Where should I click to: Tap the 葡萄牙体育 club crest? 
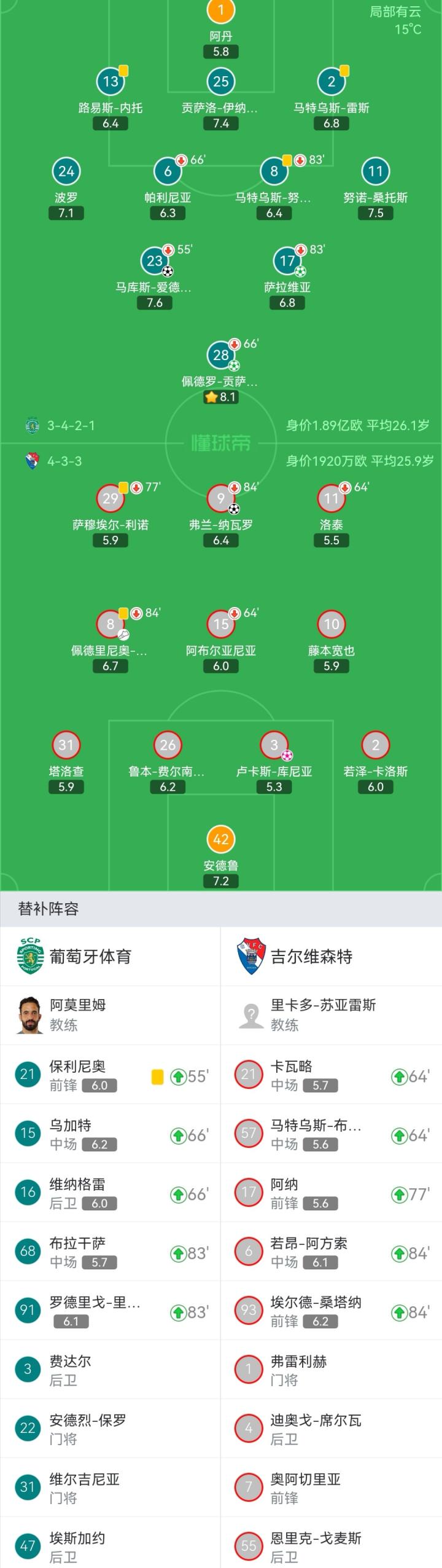[x=31, y=956]
